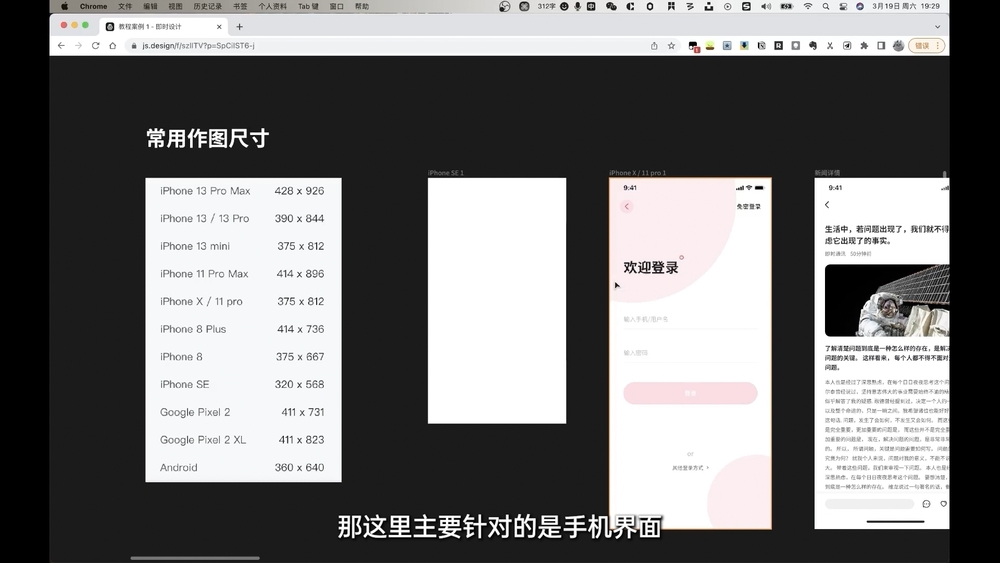1000x563 pixels.
Task: Open the 视图 menu
Action: (x=175, y=6)
